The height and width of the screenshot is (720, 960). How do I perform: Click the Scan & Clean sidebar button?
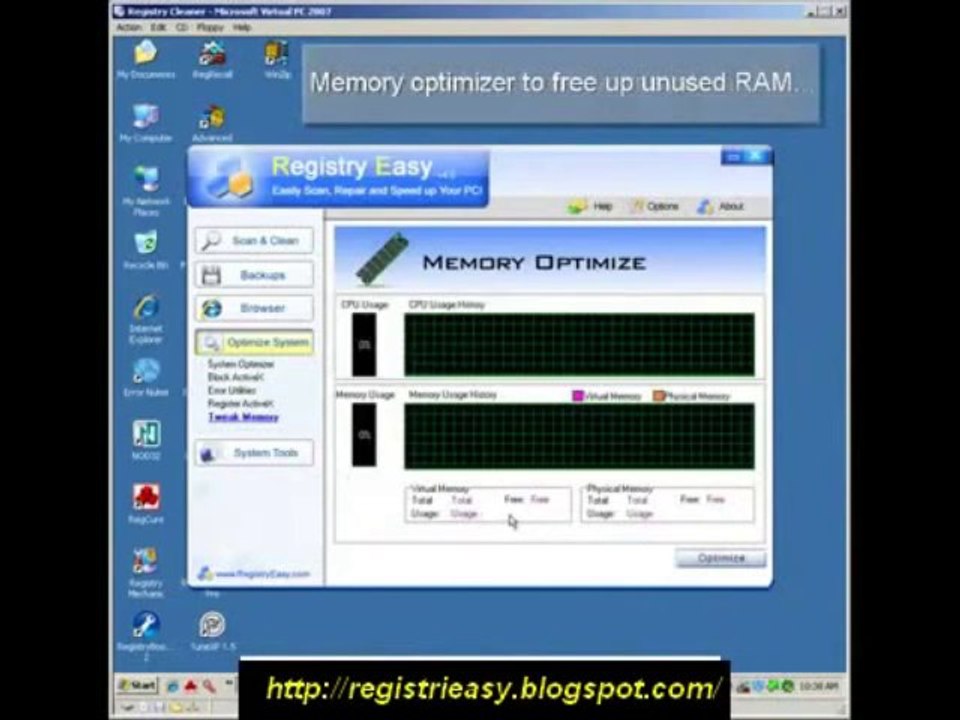coord(254,241)
